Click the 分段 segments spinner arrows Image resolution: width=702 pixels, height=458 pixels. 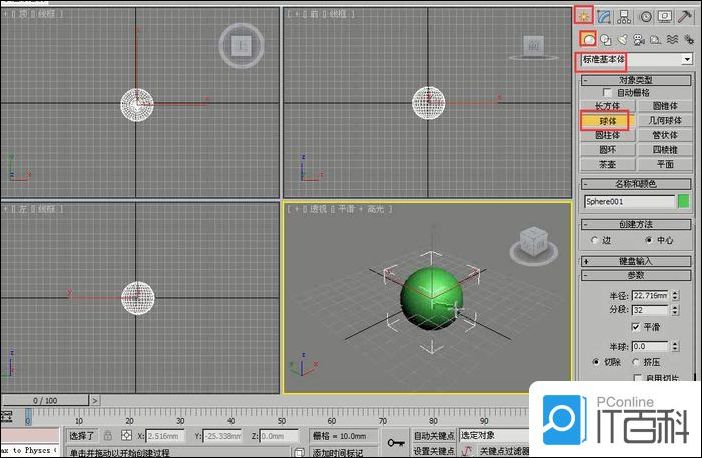[x=676, y=310]
